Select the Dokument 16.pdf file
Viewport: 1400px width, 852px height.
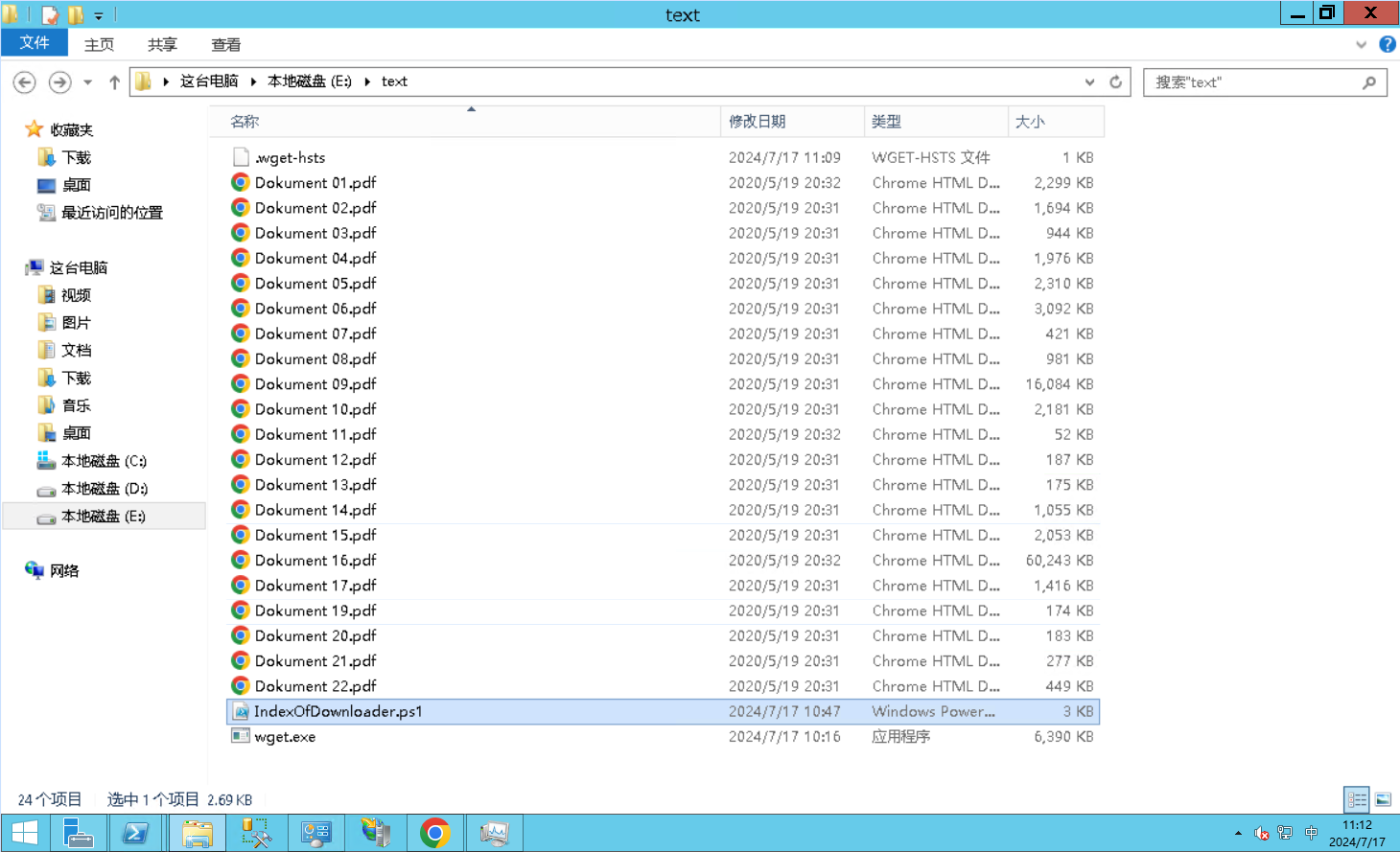coord(315,561)
